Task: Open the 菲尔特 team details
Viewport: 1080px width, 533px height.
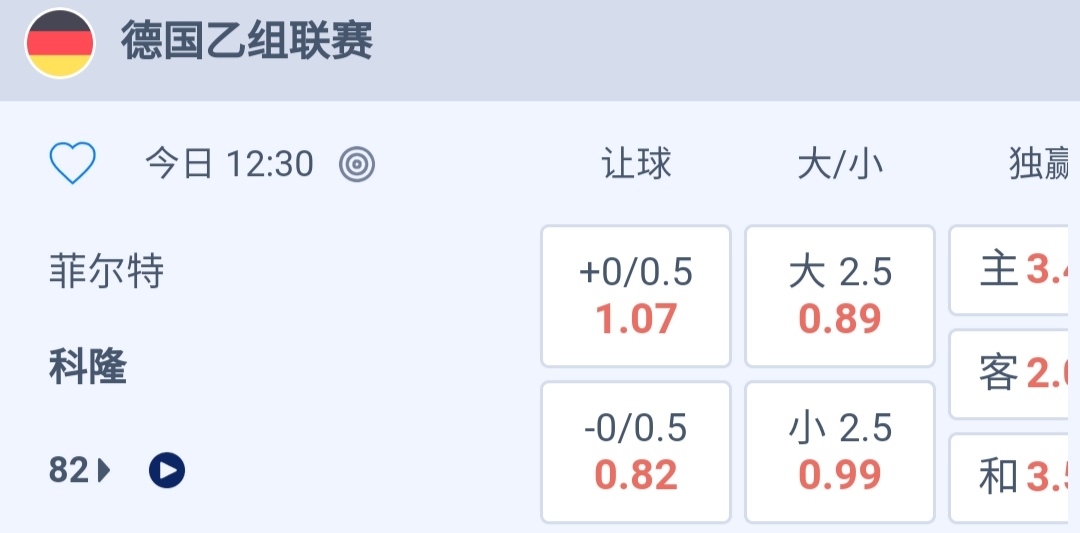Action: (106, 272)
